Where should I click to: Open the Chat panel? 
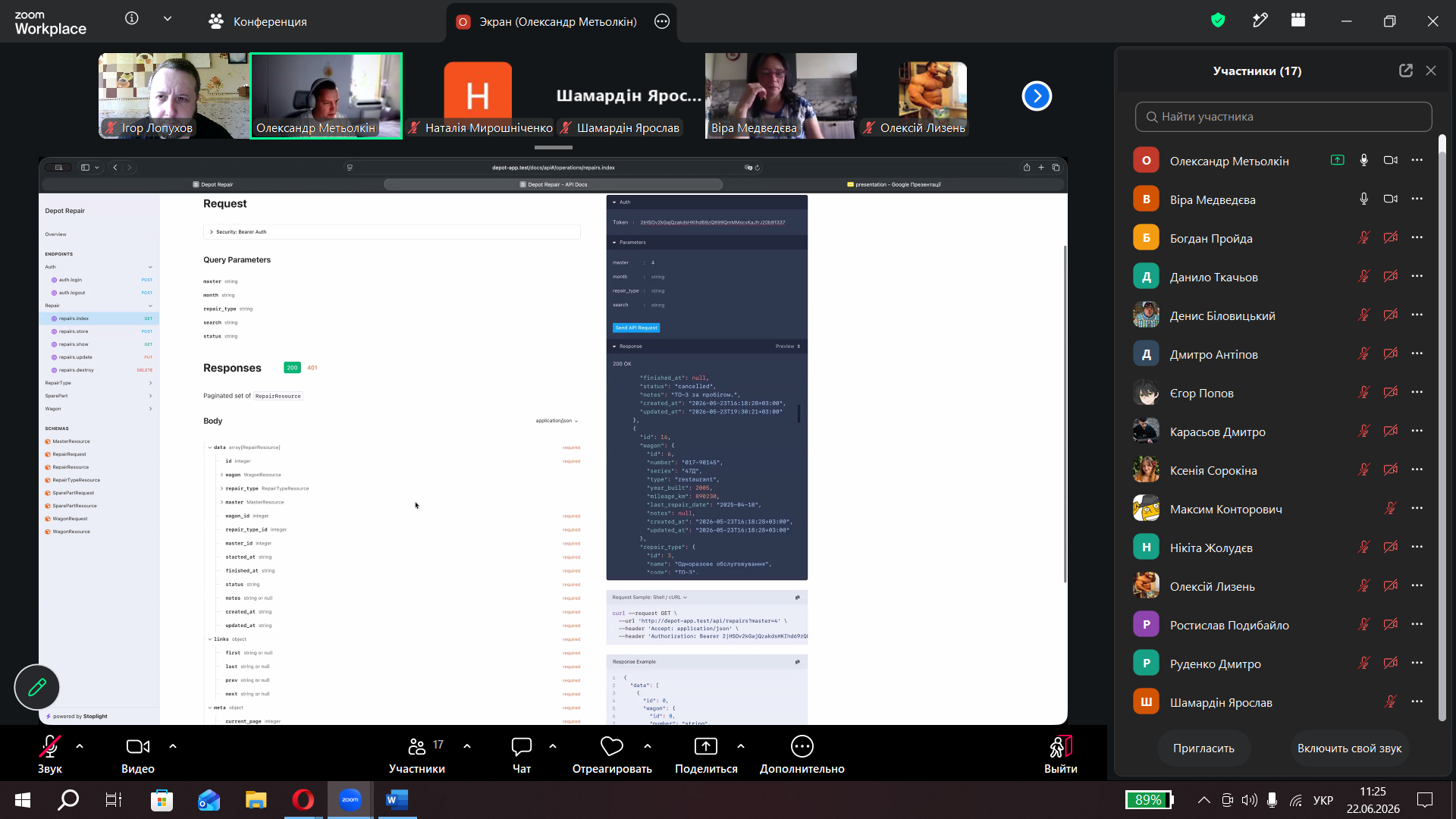pos(522,755)
